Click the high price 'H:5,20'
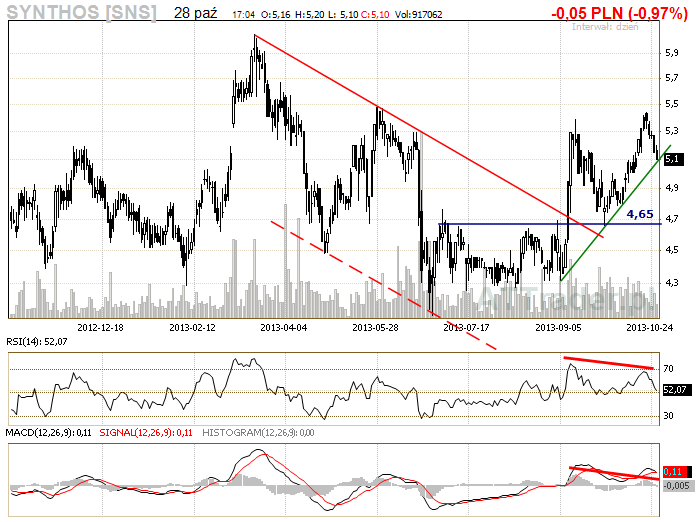The height and width of the screenshot is (522, 700). pos(309,15)
